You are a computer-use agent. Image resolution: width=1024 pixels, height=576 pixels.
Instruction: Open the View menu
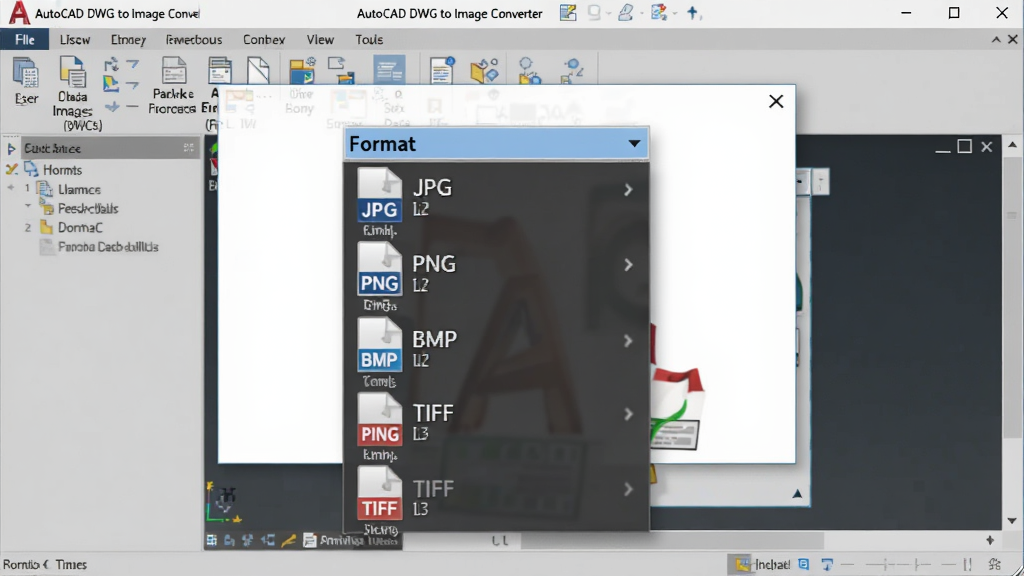(x=321, y=40)
